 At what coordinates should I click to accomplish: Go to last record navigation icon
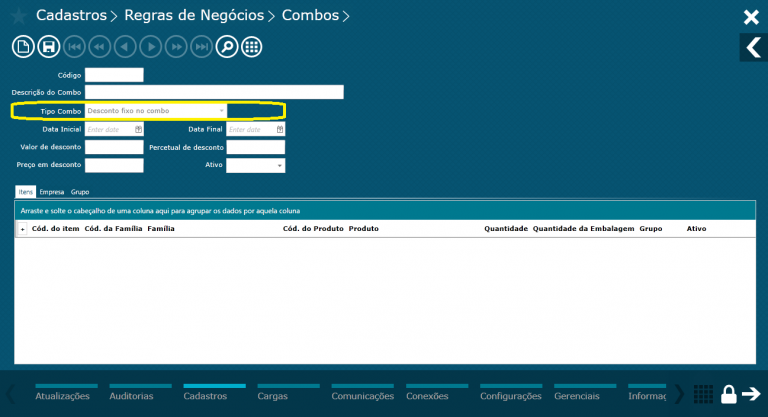click(x=201, y=47)
